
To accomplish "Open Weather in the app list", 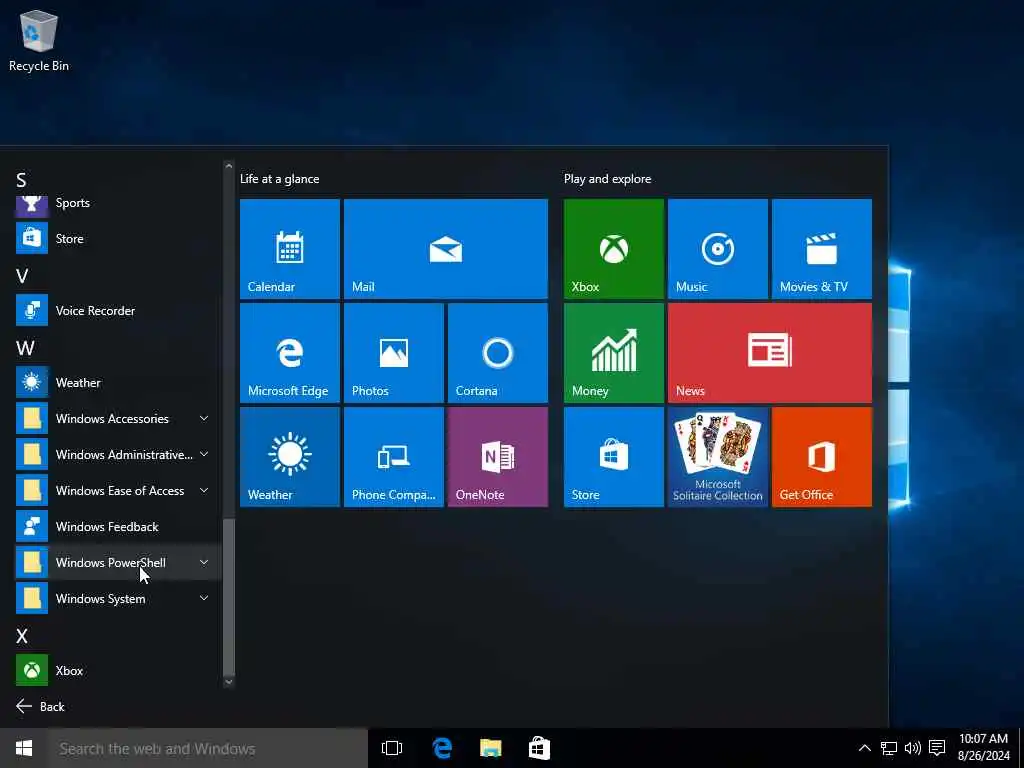I will (118, 383).
